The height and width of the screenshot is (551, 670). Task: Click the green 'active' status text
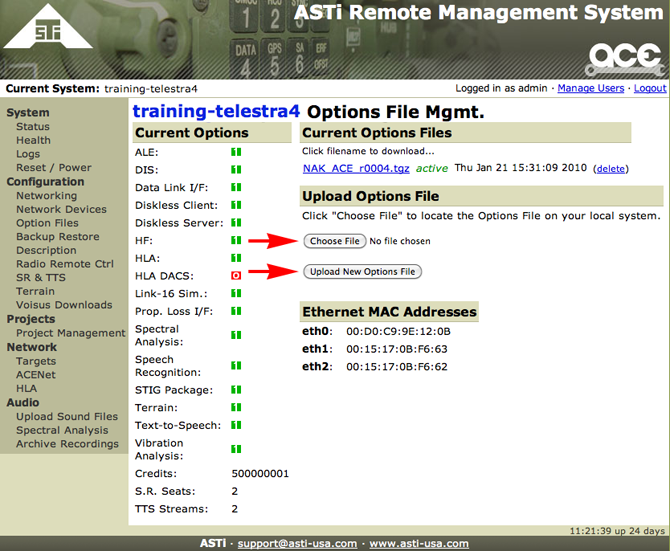[x=432, y=169]
